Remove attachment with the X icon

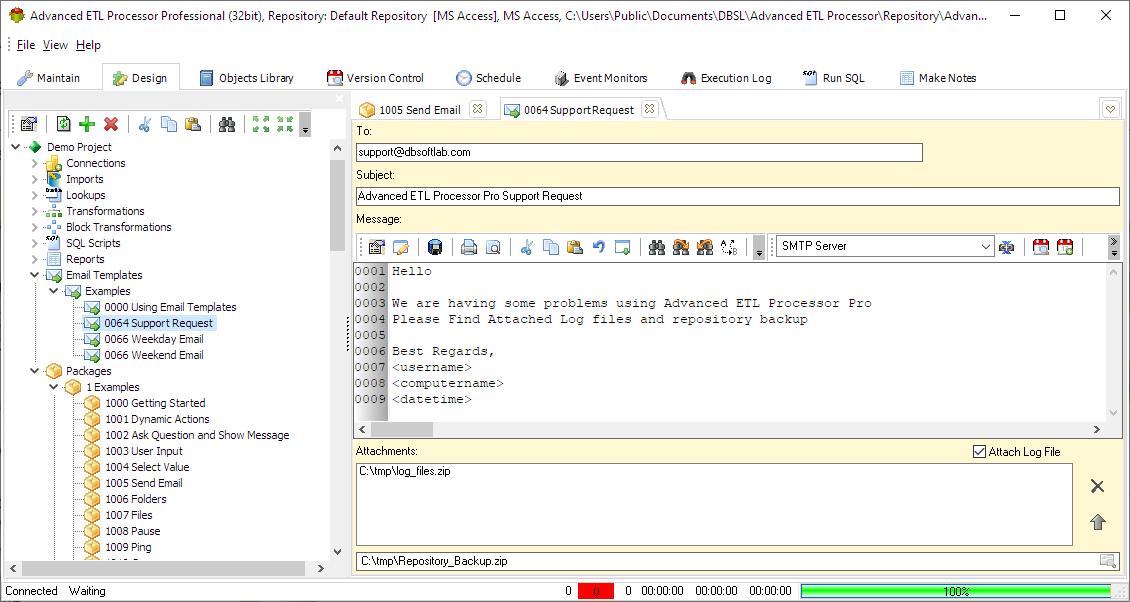click(1098, 487)
